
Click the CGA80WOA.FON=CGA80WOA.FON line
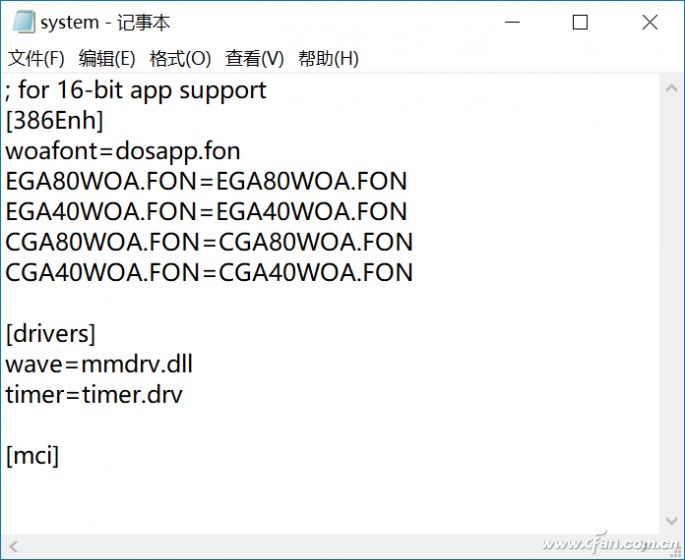209,242
